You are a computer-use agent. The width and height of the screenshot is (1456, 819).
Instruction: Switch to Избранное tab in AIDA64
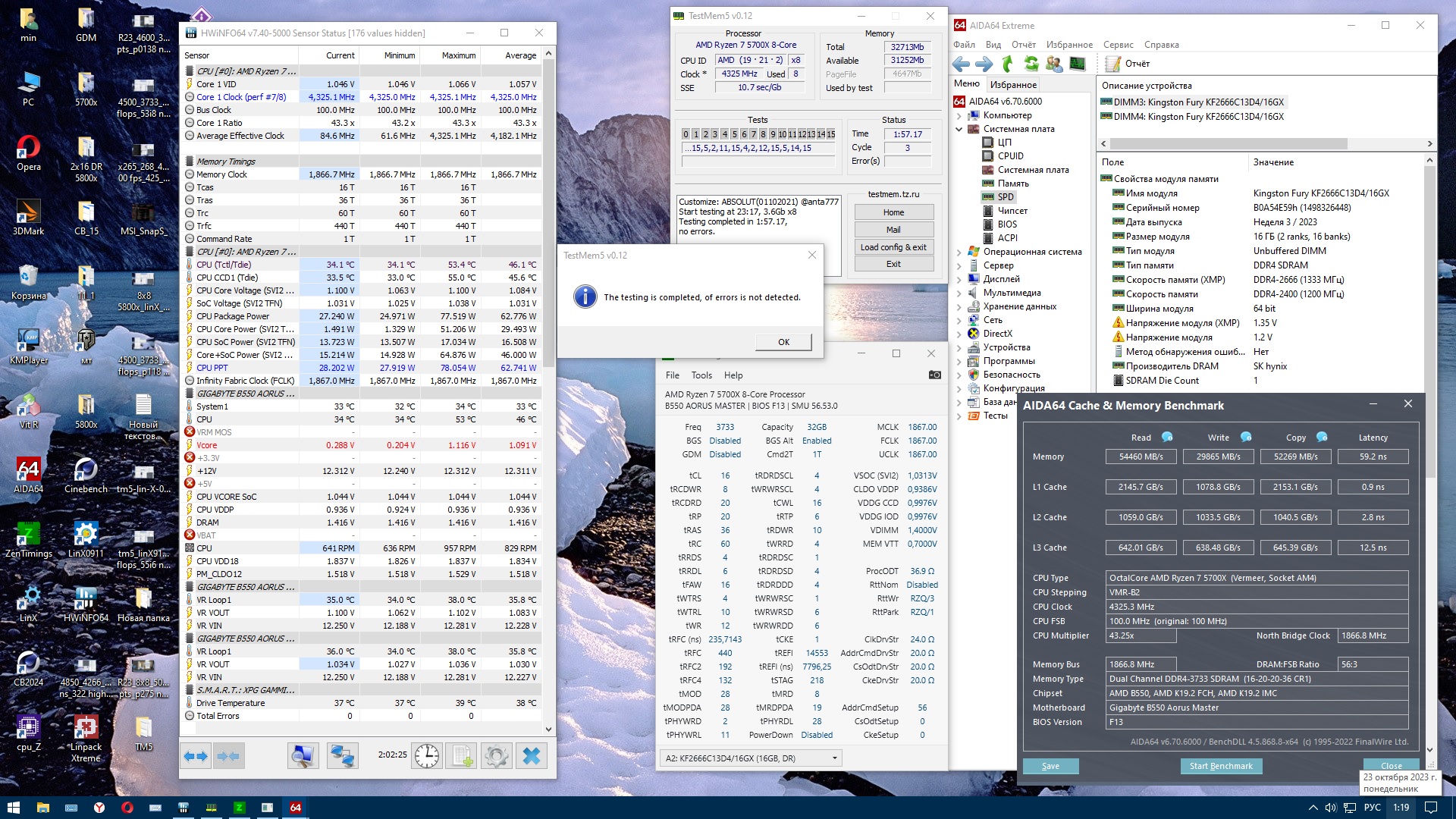[1013, 85]
